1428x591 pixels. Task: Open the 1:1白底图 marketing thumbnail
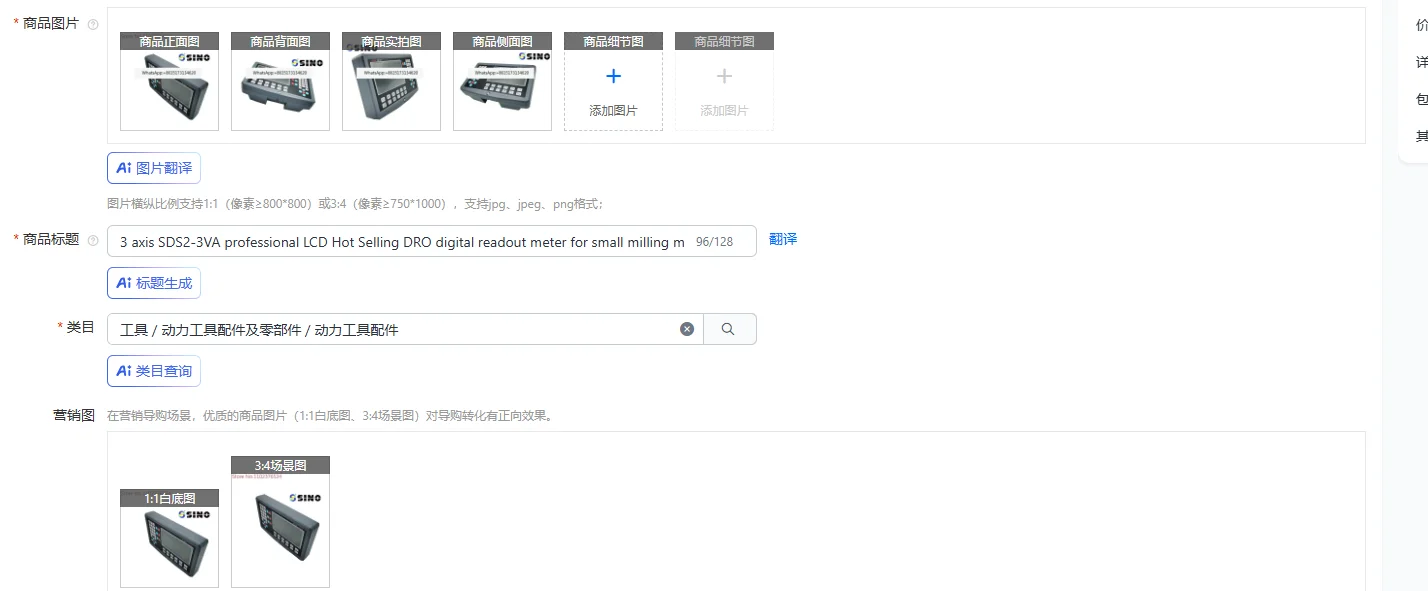point(169,538)
